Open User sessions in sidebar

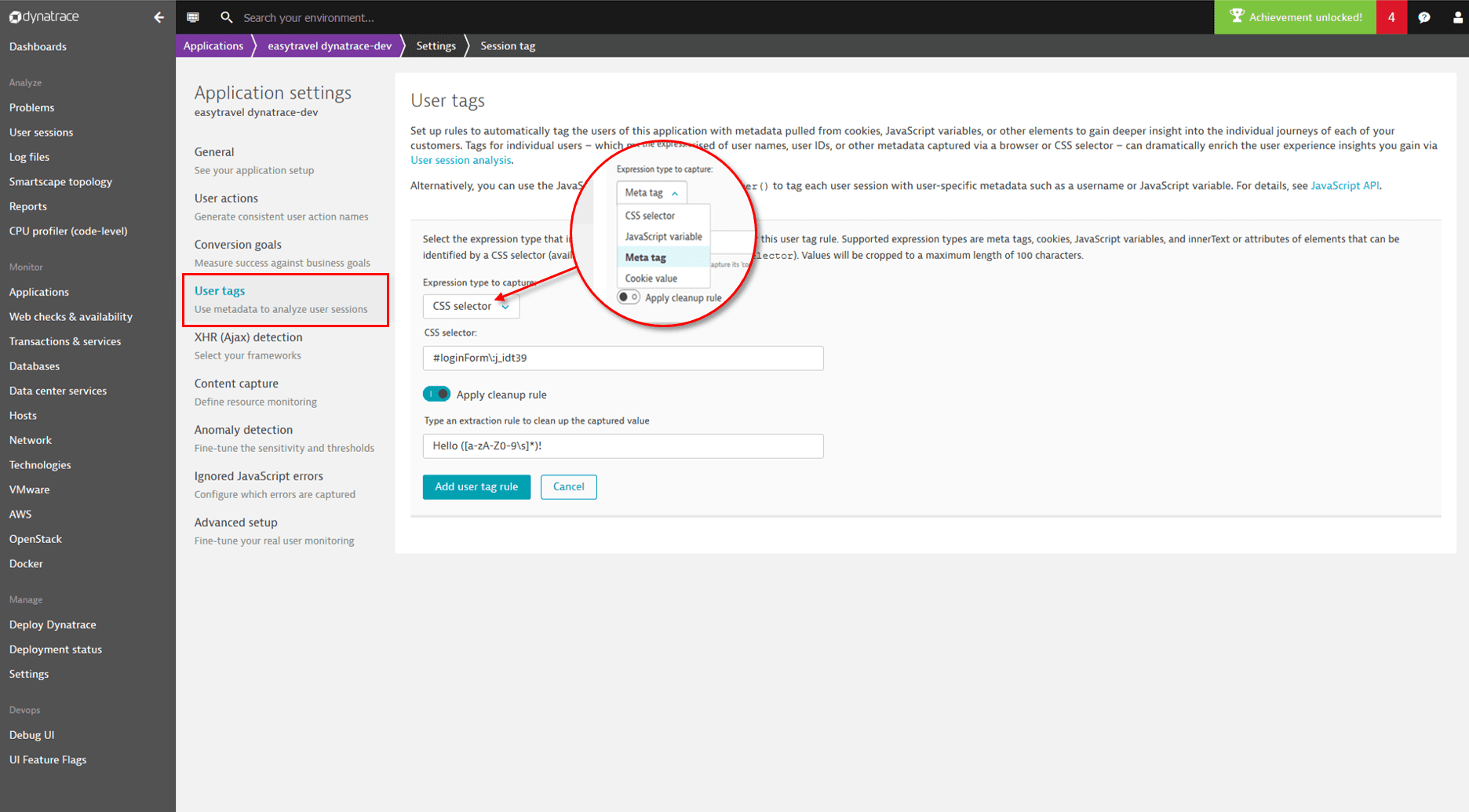41,132
